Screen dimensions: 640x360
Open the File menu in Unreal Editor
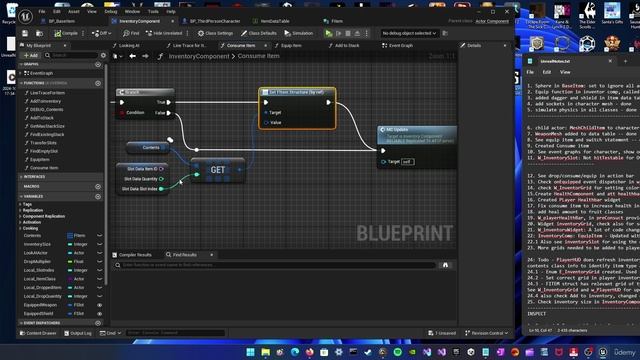click(42, 11)
